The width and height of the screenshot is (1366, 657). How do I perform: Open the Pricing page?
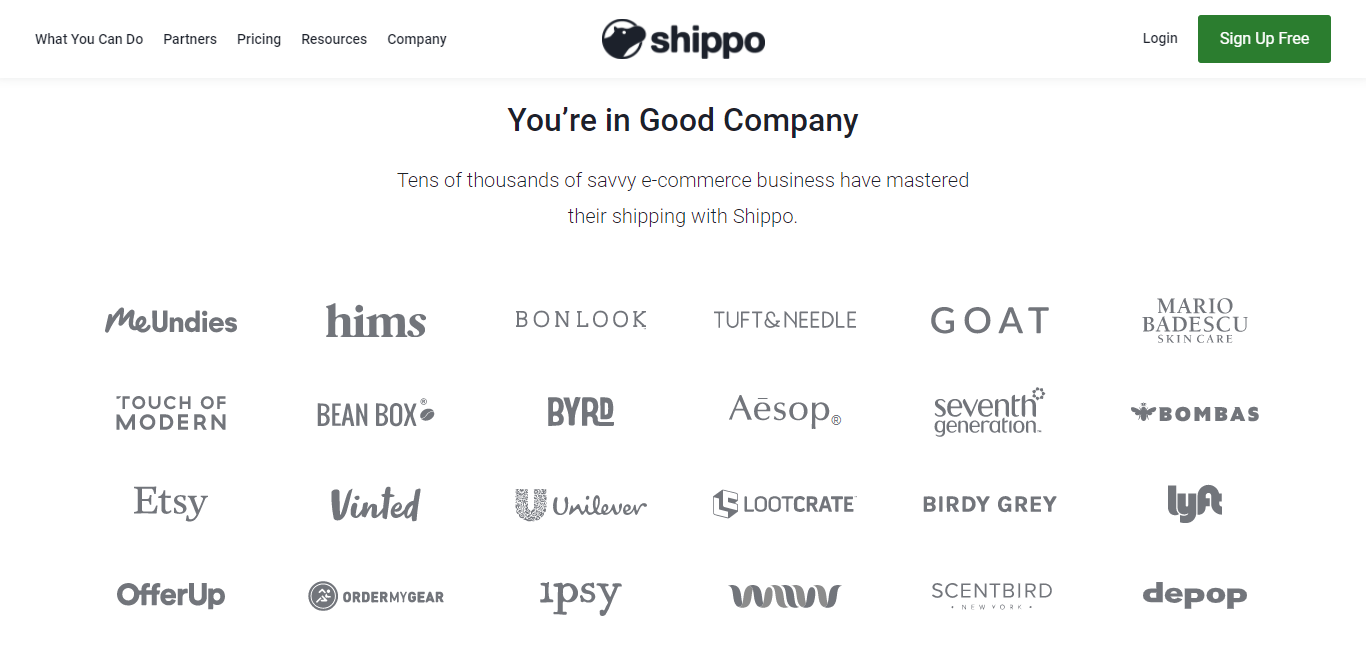point(259,39)
